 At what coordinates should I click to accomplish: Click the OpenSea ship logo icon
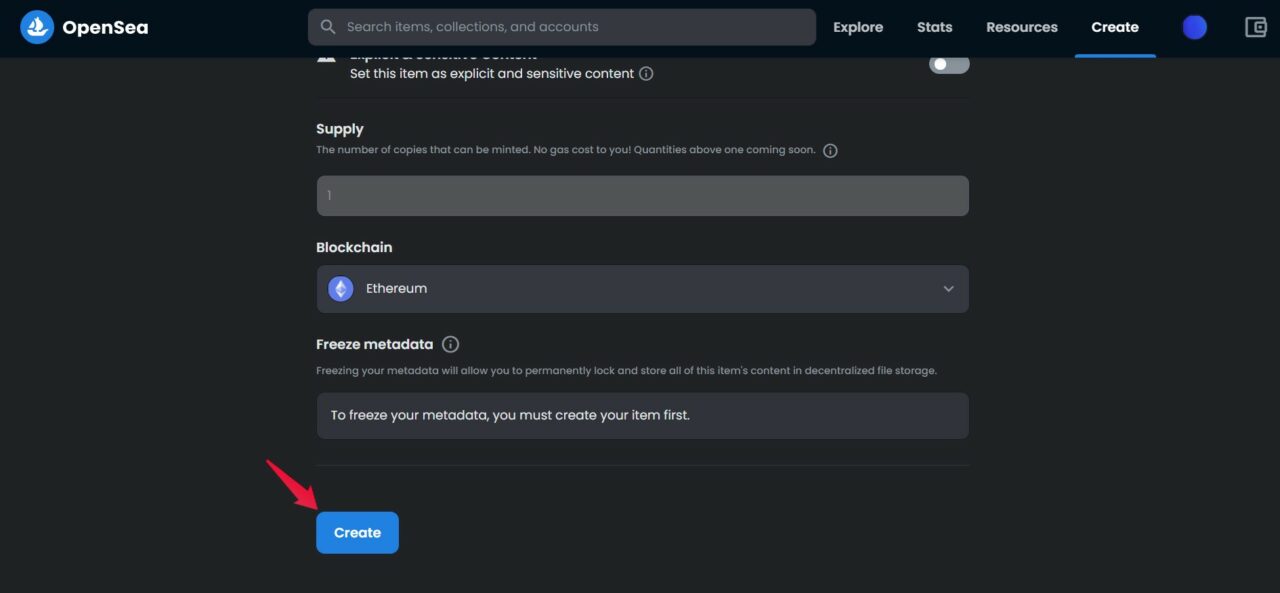(37, 27)
